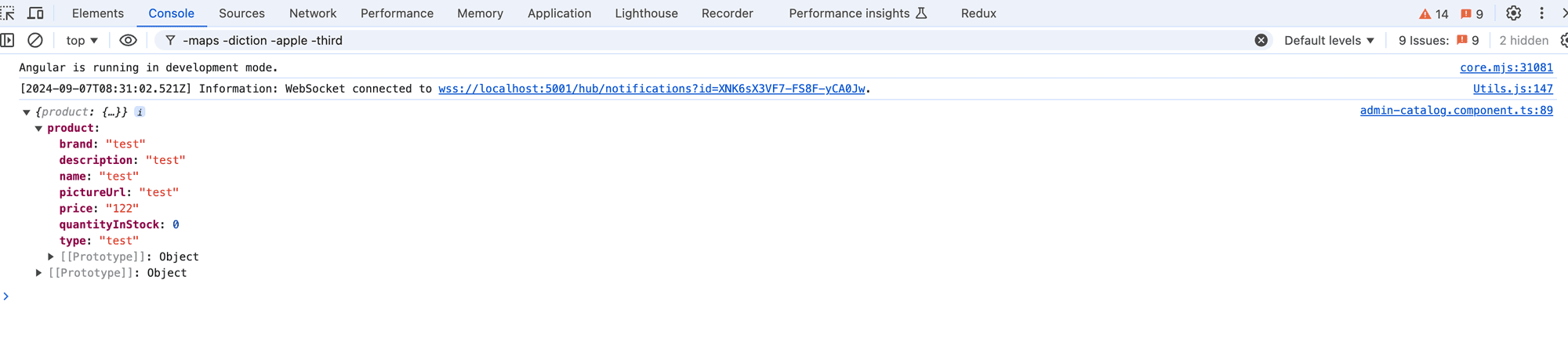The image size is (1568, 346).
Task: Open the DevTools three-dot menu
Action: pyautogui.click(x=1541, y=13)
